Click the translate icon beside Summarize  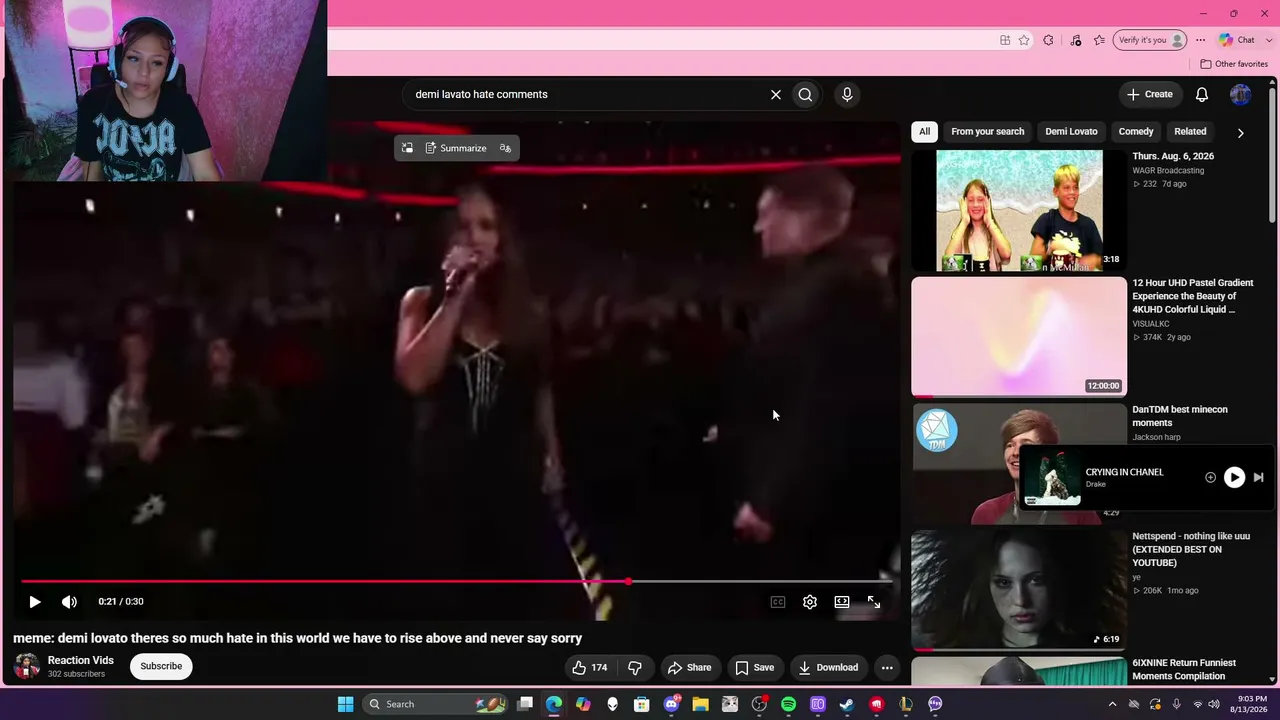(x=505, y=148)
